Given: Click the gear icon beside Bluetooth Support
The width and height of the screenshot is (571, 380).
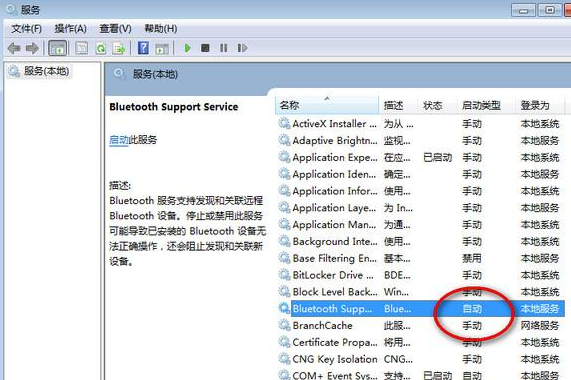Looking at the screenshot, I should (x=284, y=308).
